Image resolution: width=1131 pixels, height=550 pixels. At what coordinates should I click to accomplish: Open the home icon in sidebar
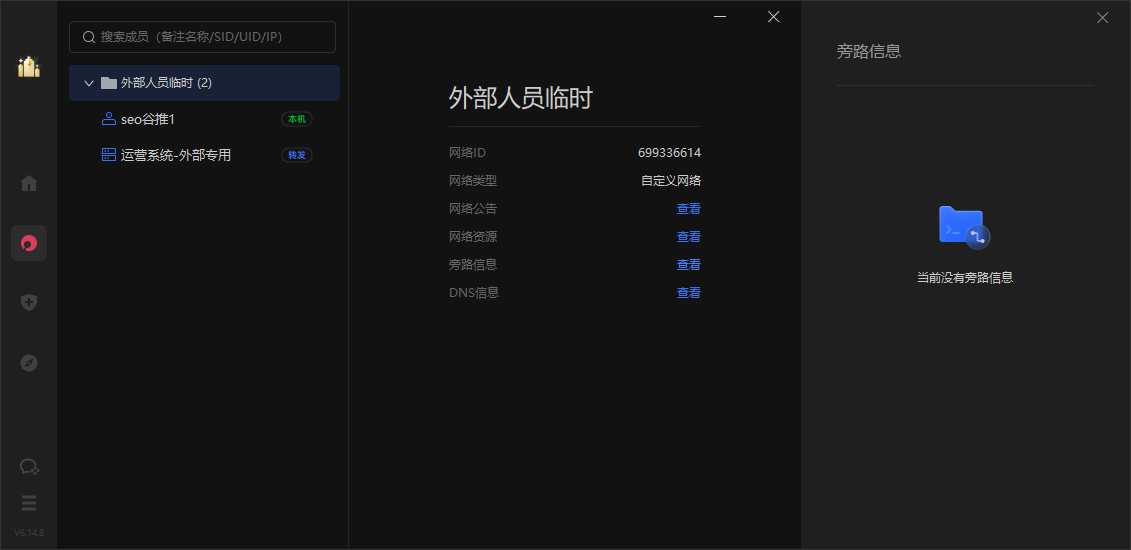click(x=29, y=183)
